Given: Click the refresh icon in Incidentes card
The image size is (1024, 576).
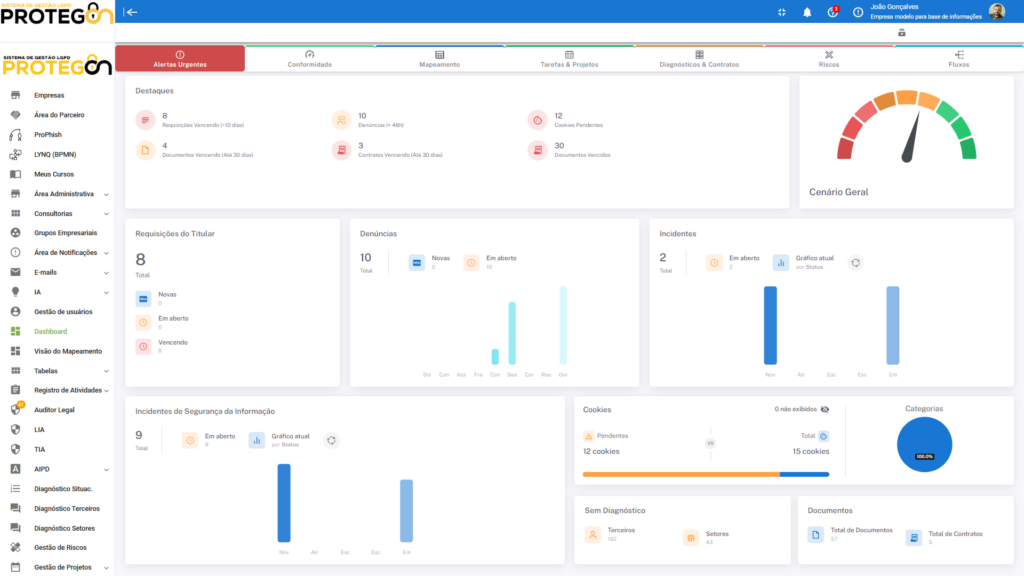Looking at the screenshot, I should click(855, 263).
